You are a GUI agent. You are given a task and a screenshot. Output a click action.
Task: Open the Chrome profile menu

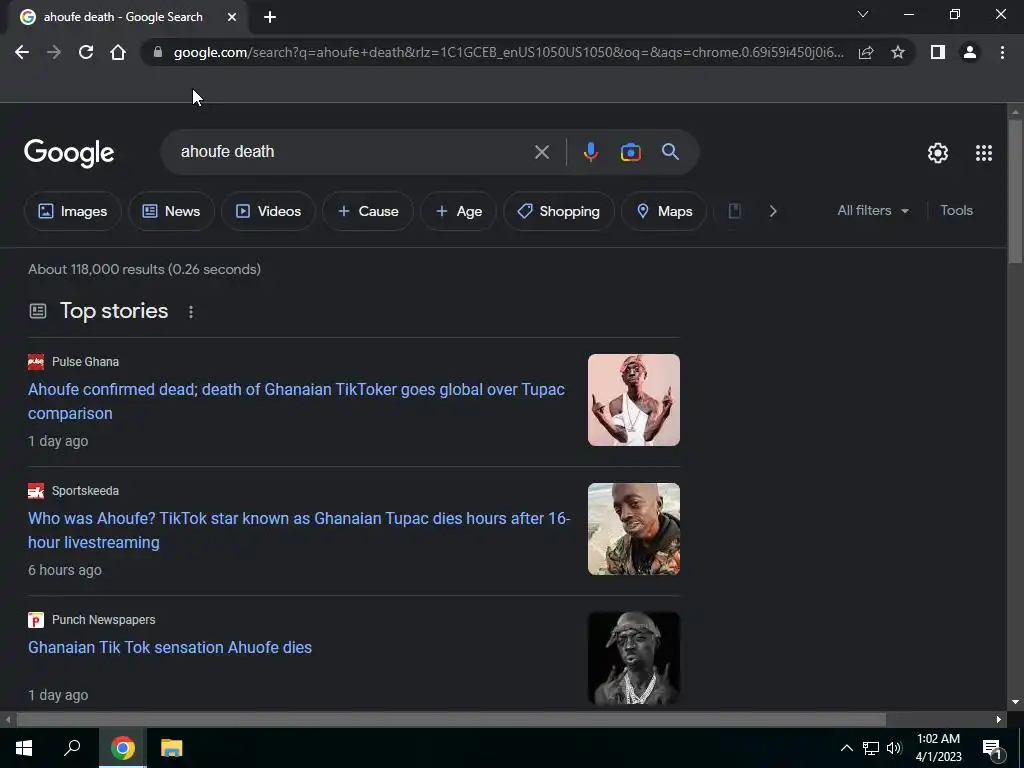[970, 52]
